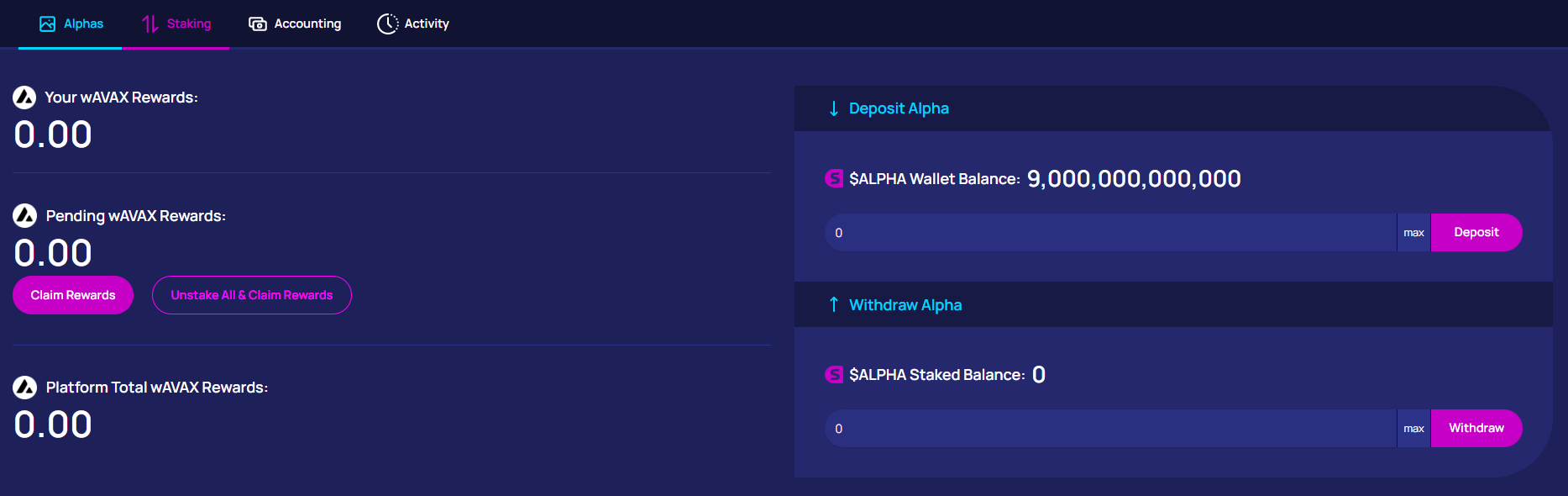Set max amount in deposit field
This screenshot has height=496, width=1568.
[x=1413, y=233]
